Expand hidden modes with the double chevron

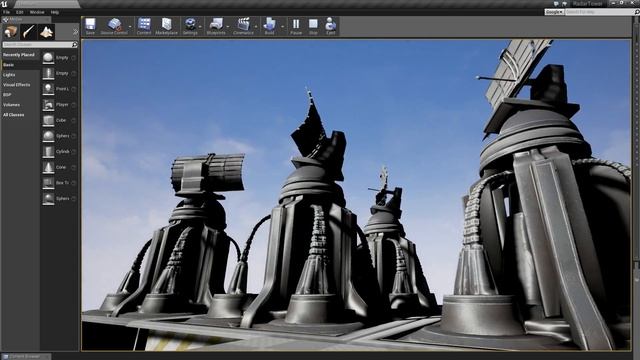pos(75,32)
